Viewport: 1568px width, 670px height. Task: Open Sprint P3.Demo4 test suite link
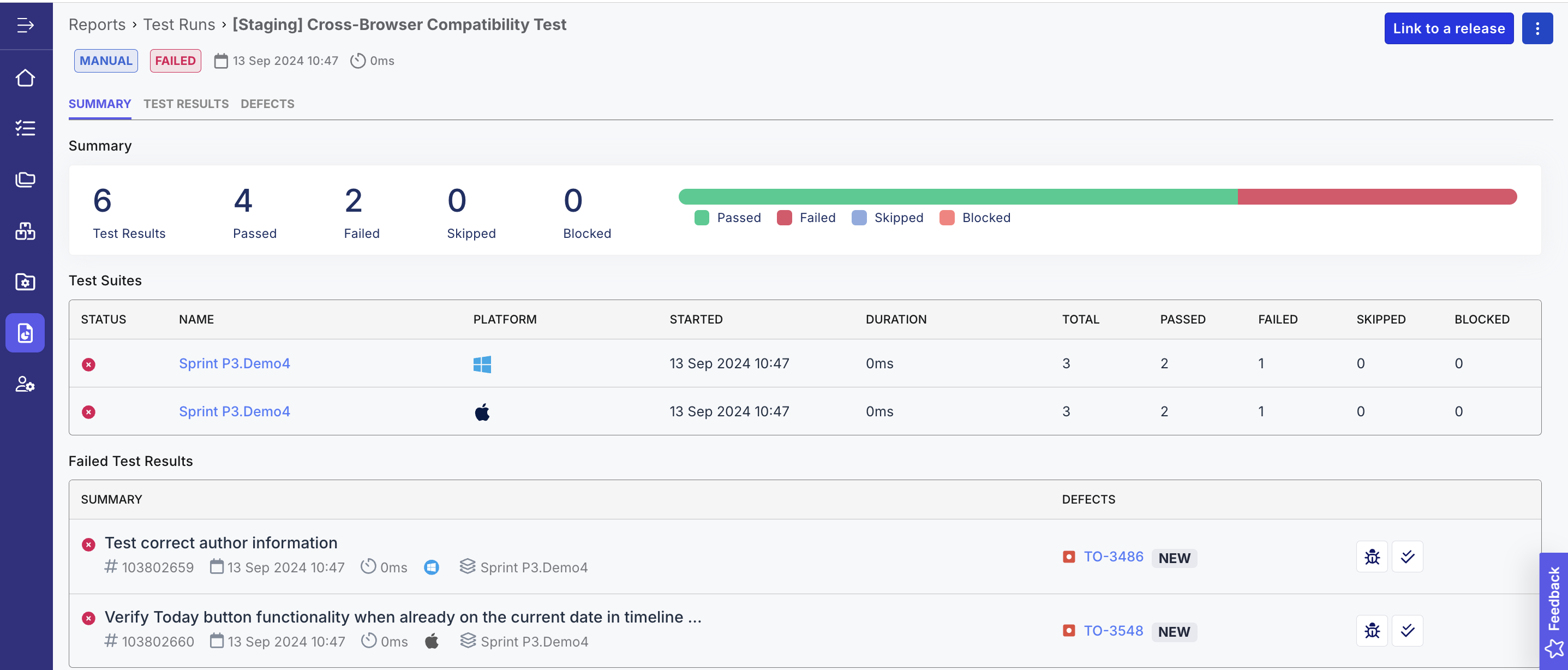[x=234, y=363]
